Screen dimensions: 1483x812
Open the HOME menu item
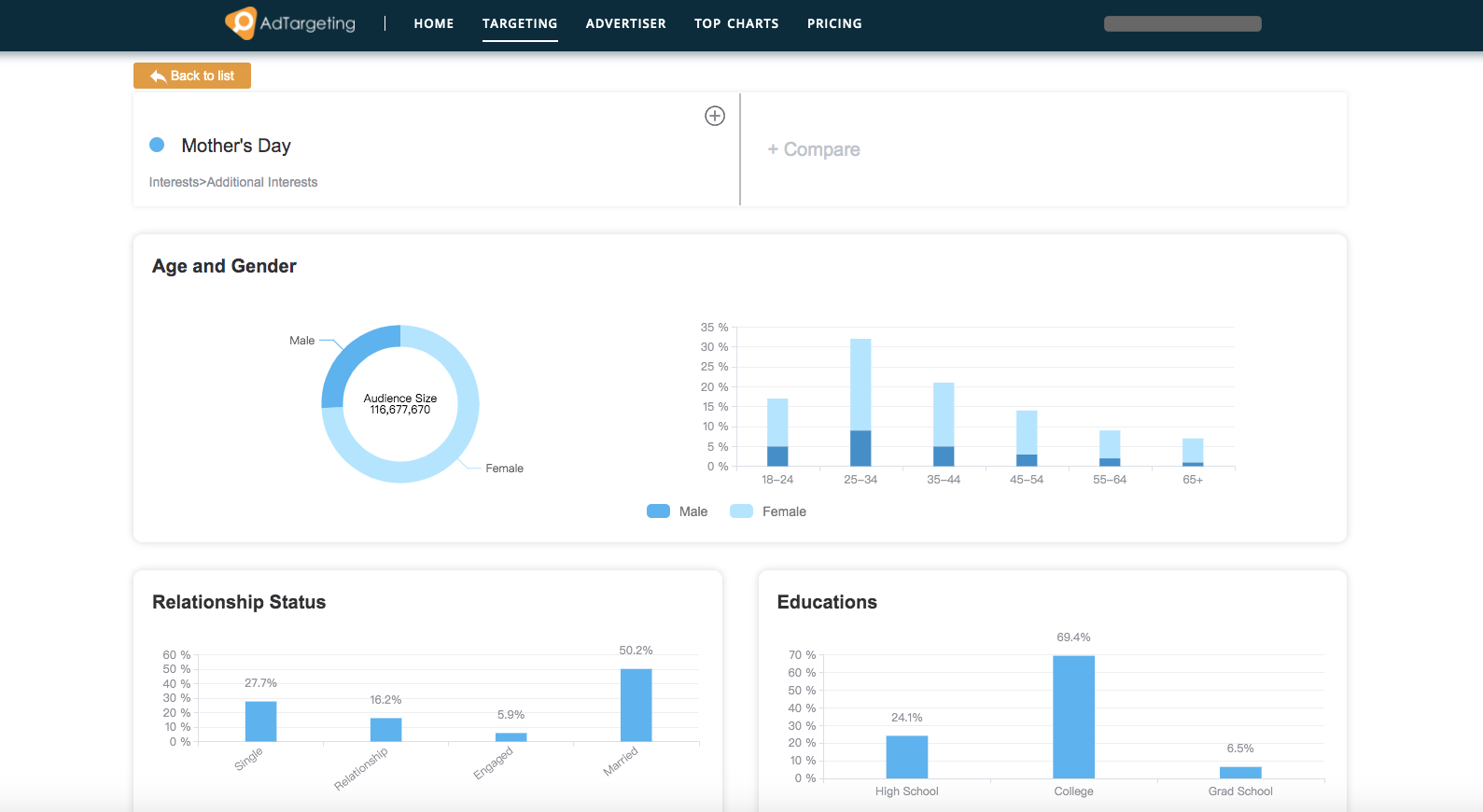point(434,23)
